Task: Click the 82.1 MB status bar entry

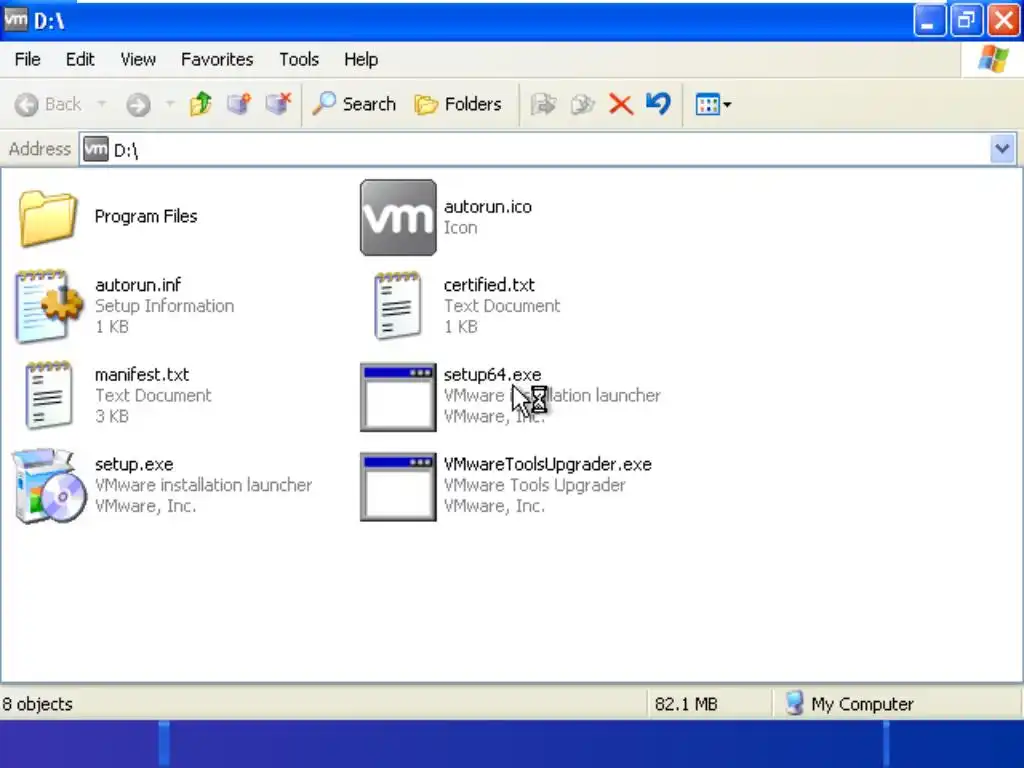Action: point(686,704)
